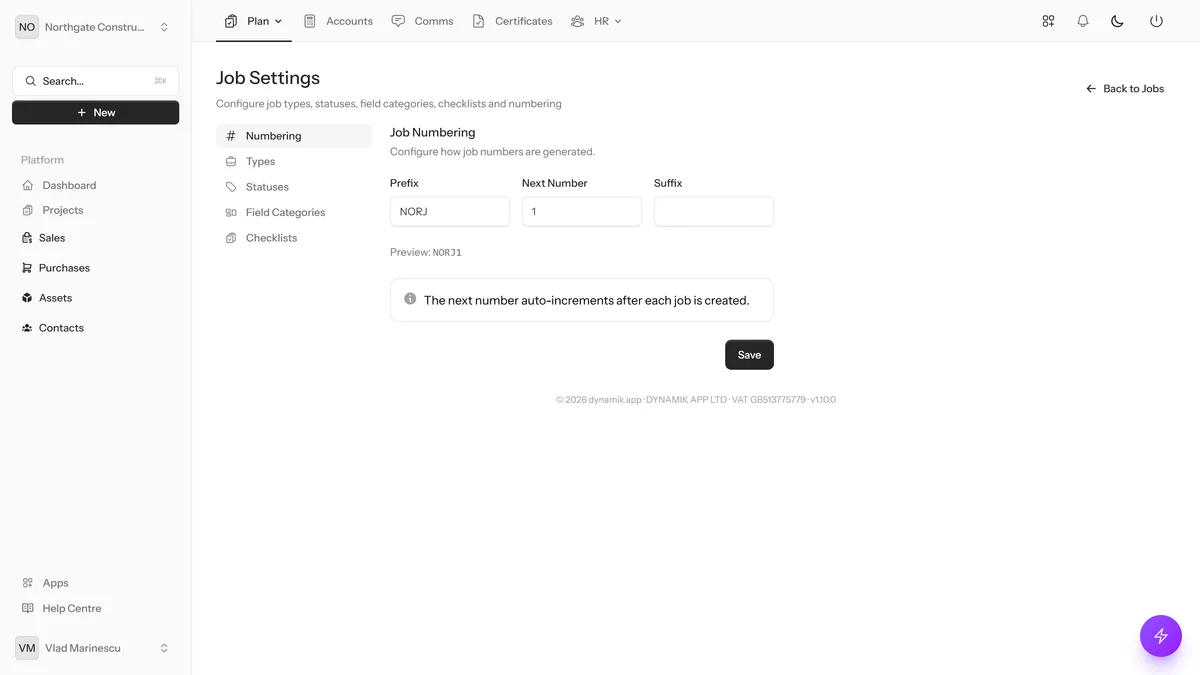Click the Checklists icon

(231, 238)
